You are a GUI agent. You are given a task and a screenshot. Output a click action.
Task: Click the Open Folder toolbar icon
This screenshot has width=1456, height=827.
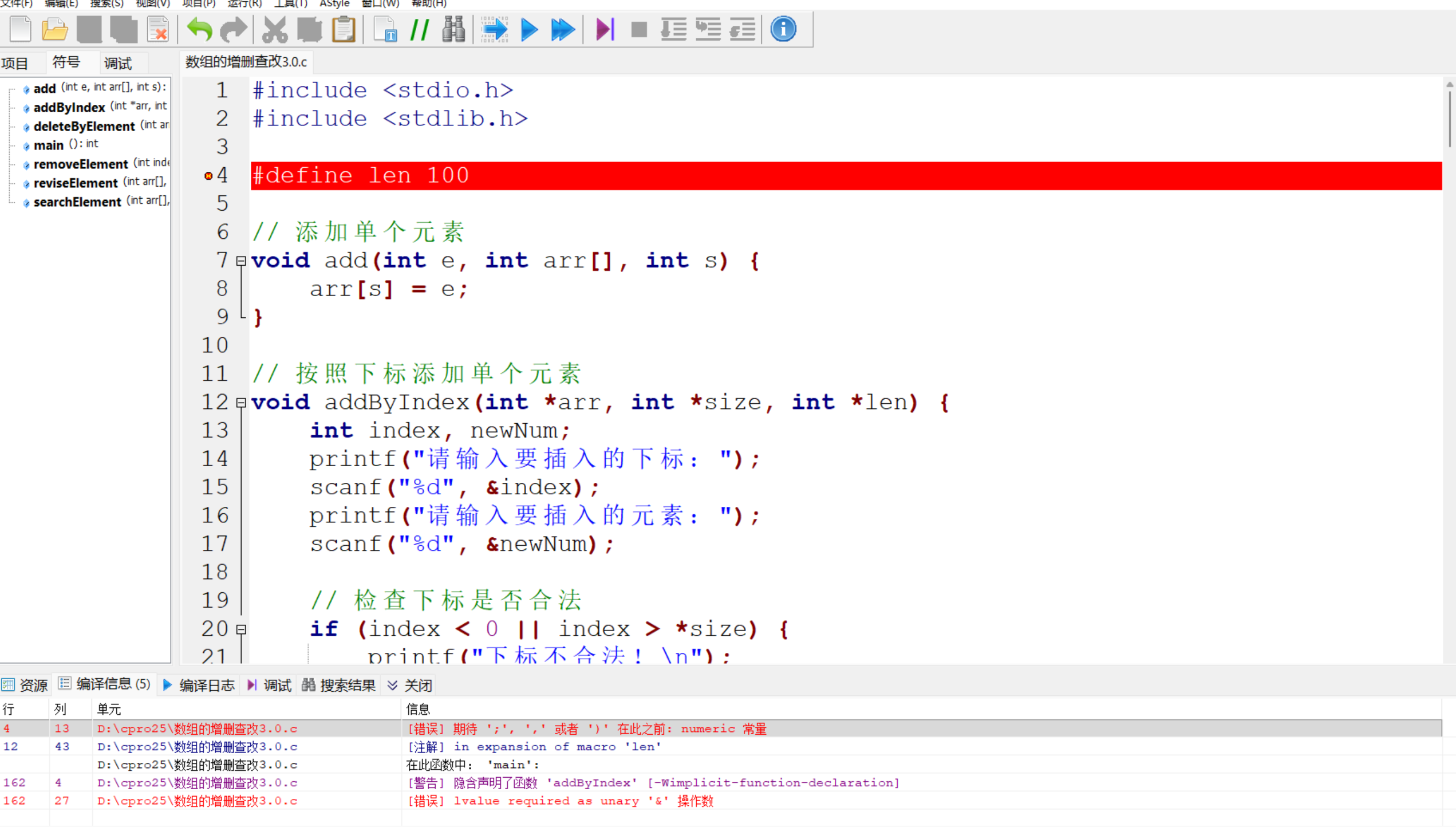(x=55, y=29)
